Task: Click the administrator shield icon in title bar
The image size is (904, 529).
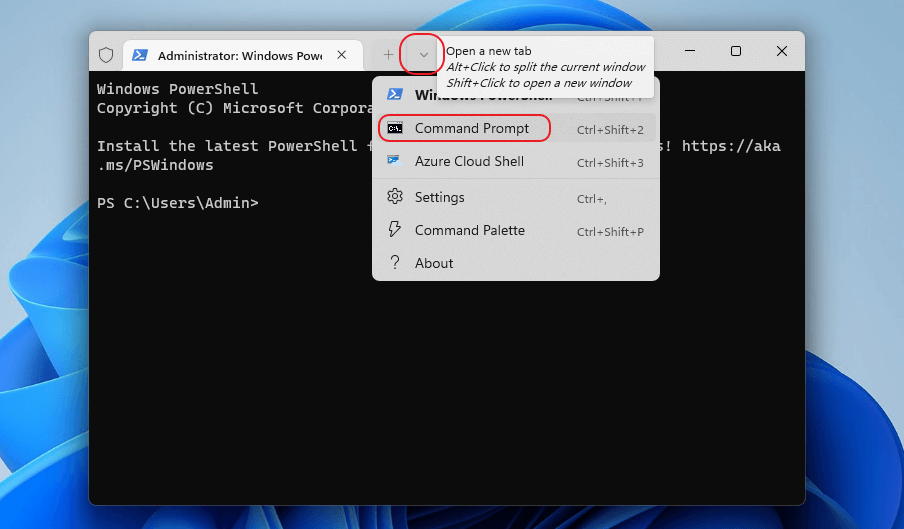Action: (106, 55)
